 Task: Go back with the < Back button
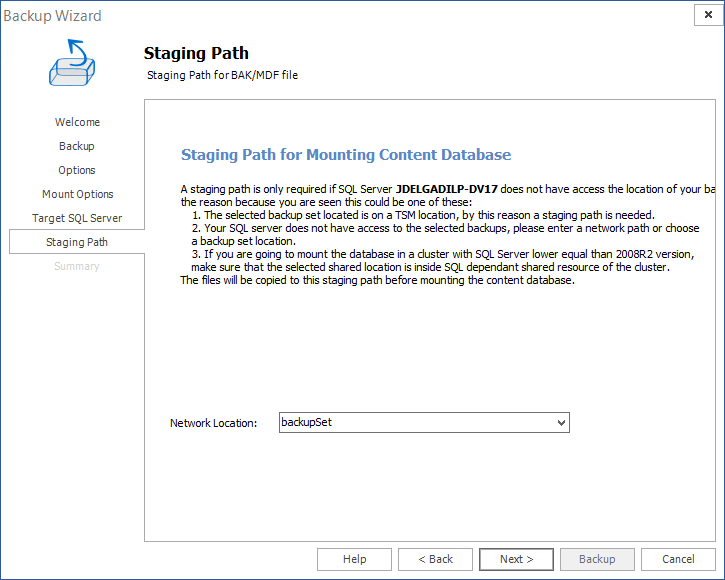435,559
